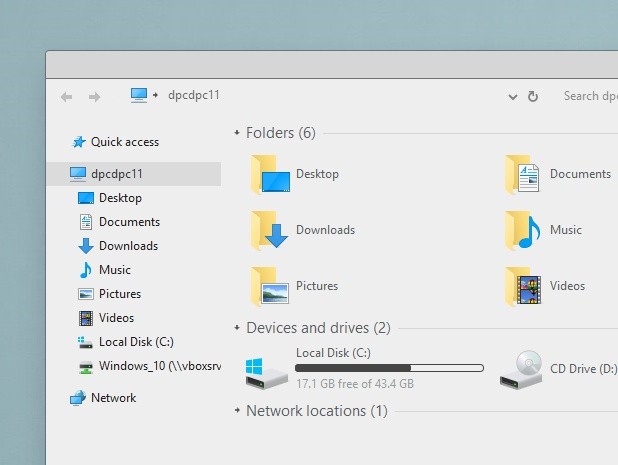The image size is (618, 465).
Task: Click the sidebar Network globe icon
Action: [x=78, y=398]
